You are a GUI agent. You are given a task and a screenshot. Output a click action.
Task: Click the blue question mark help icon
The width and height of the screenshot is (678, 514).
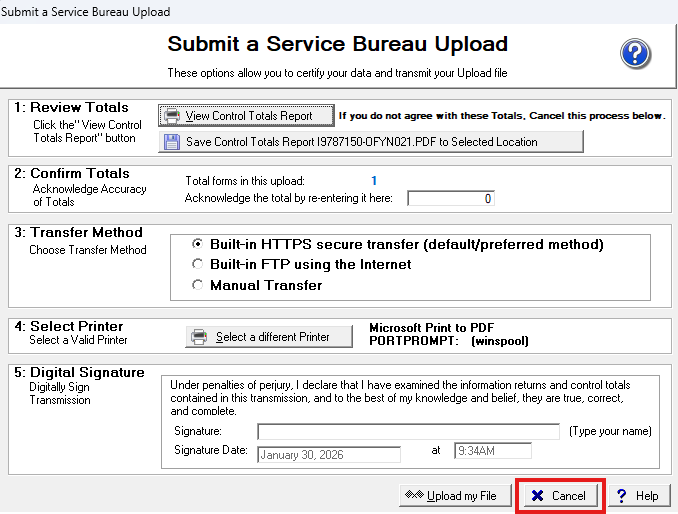point(636,54)
